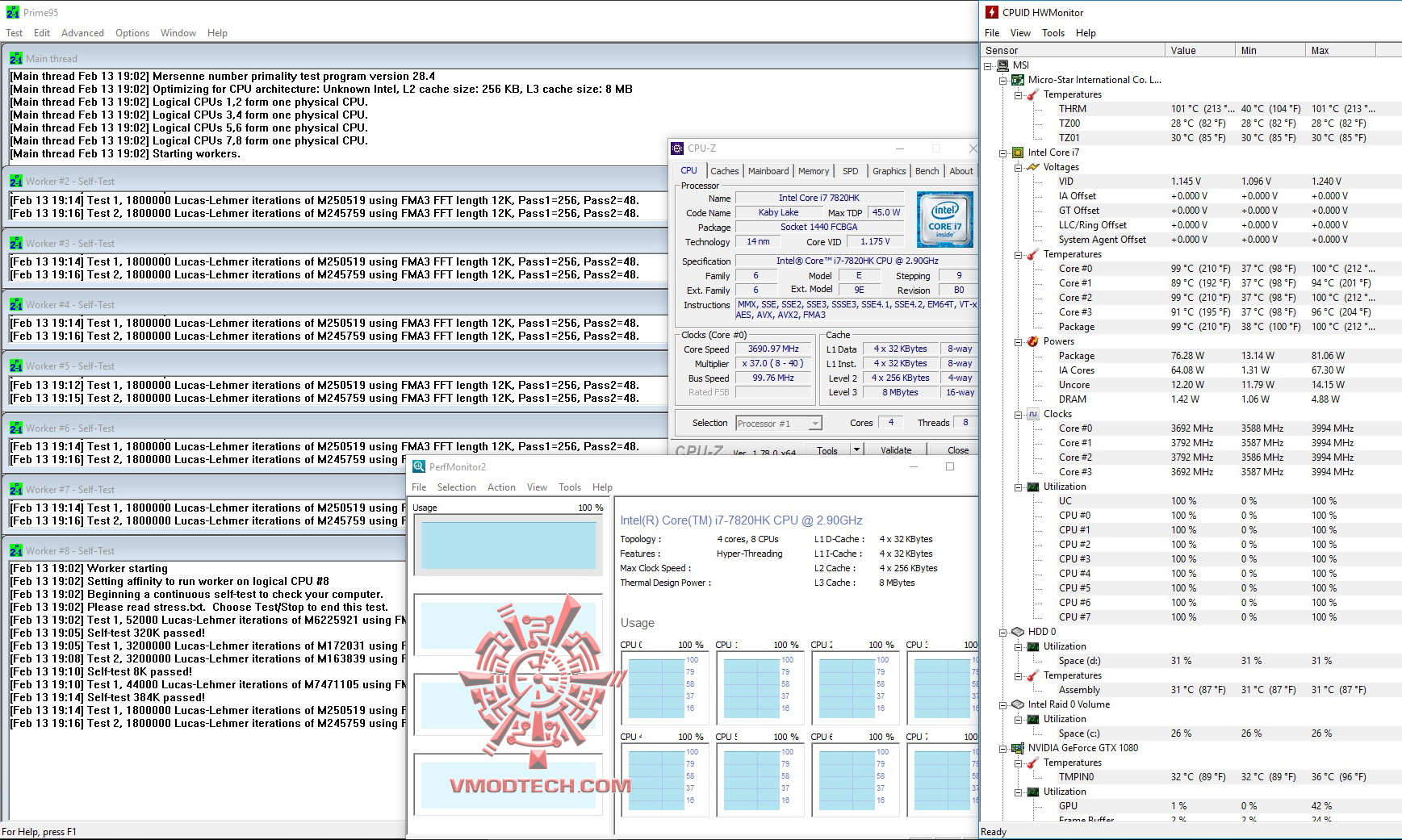Click the Clocks icon in the sensor tree
This screenshot has width=1402, height=840.
click(1033, 414)
